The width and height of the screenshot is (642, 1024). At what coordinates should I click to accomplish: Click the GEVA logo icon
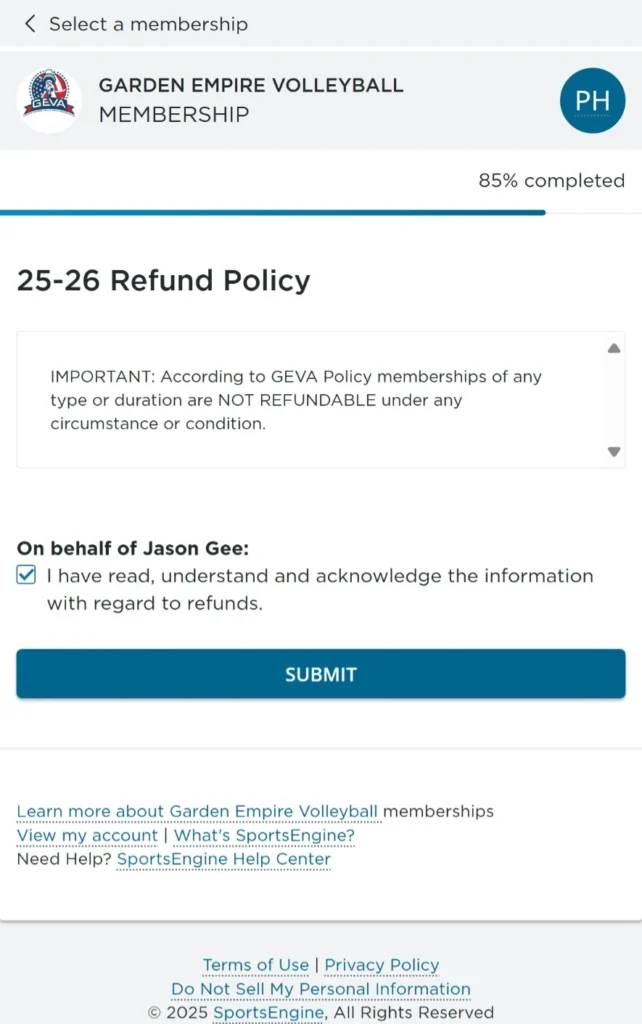[49, 100]
